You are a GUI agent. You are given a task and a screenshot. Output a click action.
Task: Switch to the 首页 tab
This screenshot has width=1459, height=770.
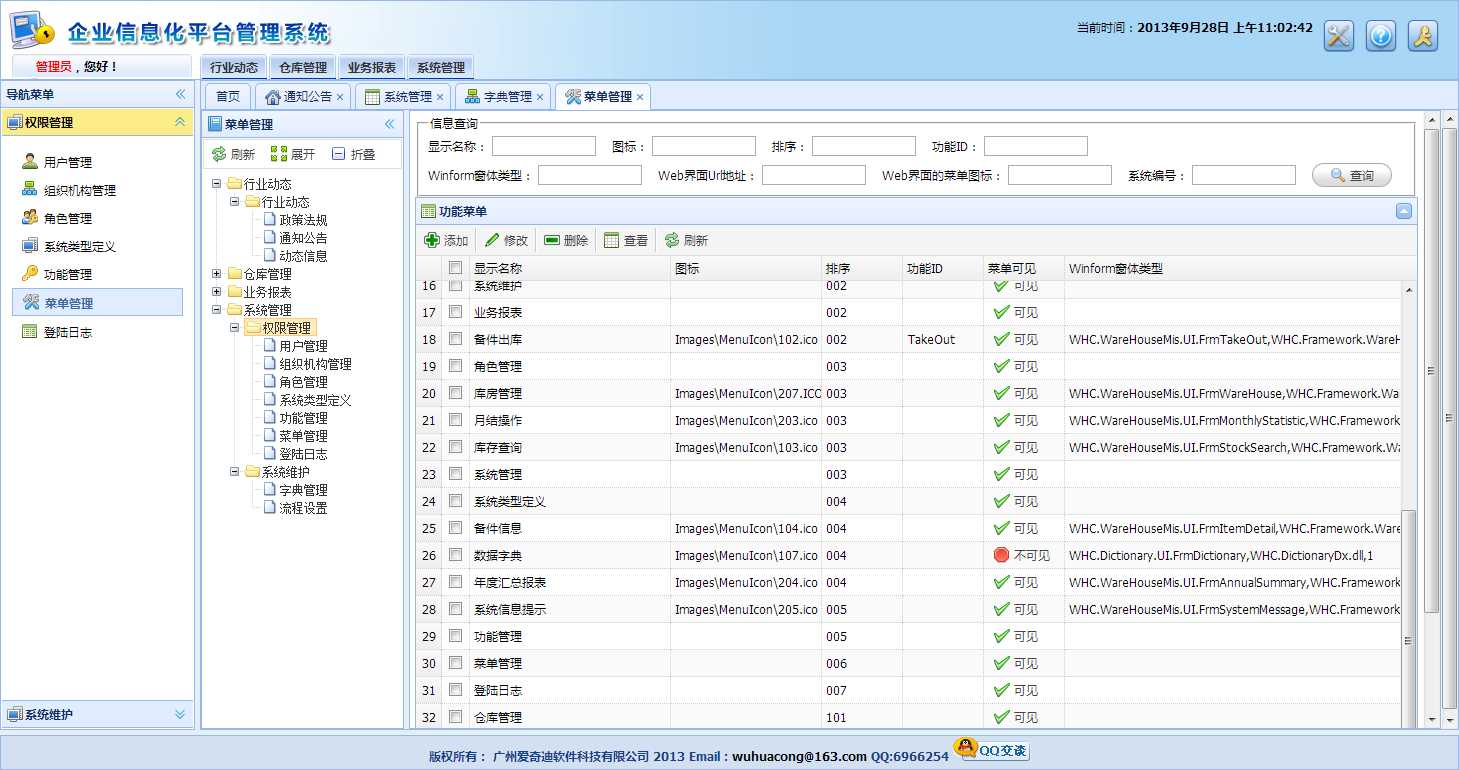coord(228,97)
